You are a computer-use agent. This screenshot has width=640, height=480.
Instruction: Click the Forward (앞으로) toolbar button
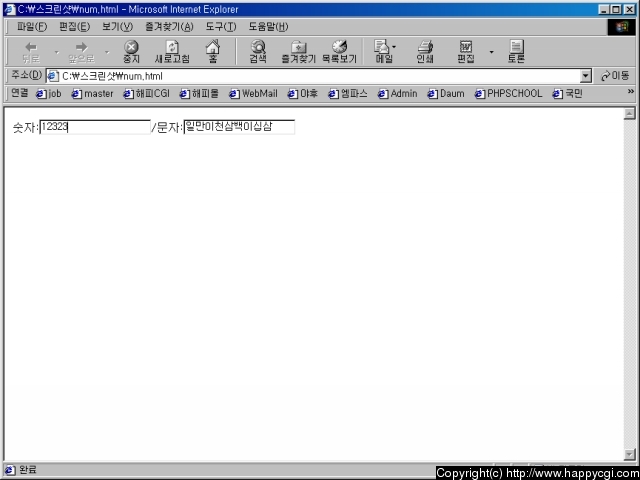click(81, 52)
